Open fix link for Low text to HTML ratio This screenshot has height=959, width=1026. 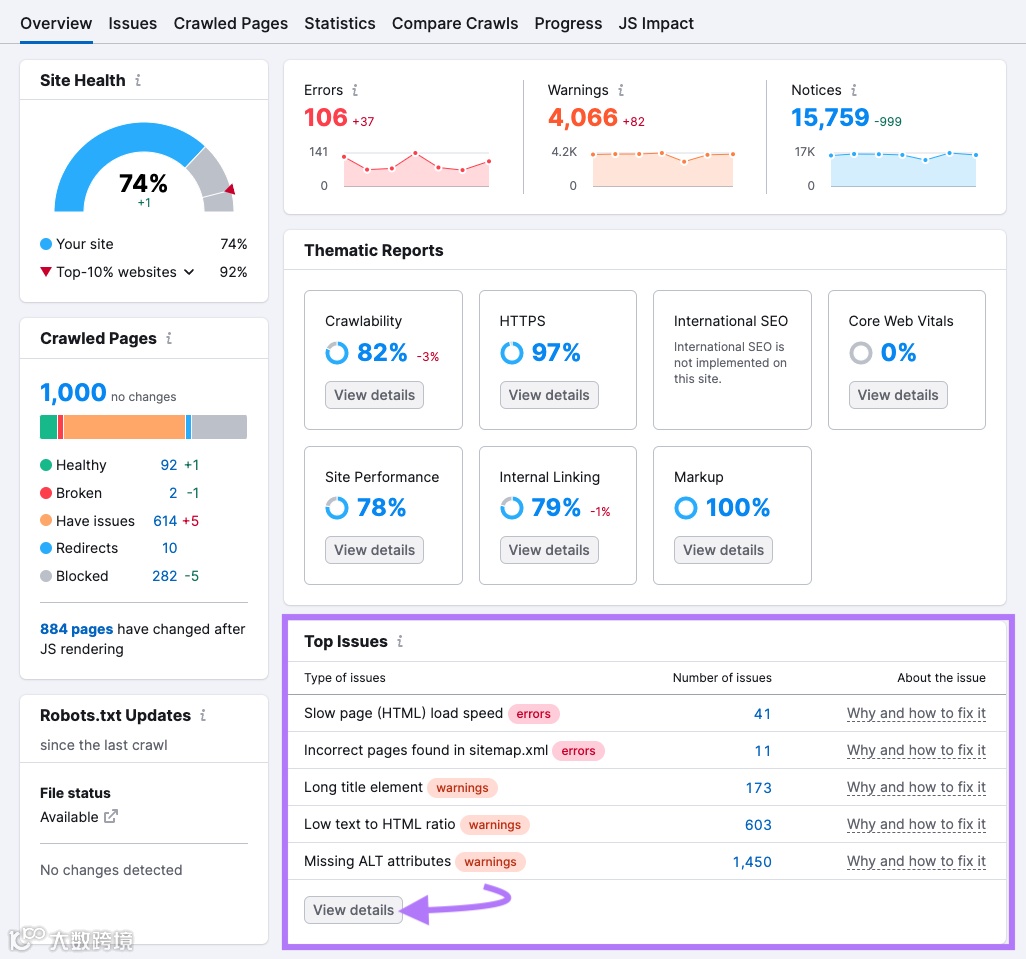pyautogui.click(x=916, y=825)
